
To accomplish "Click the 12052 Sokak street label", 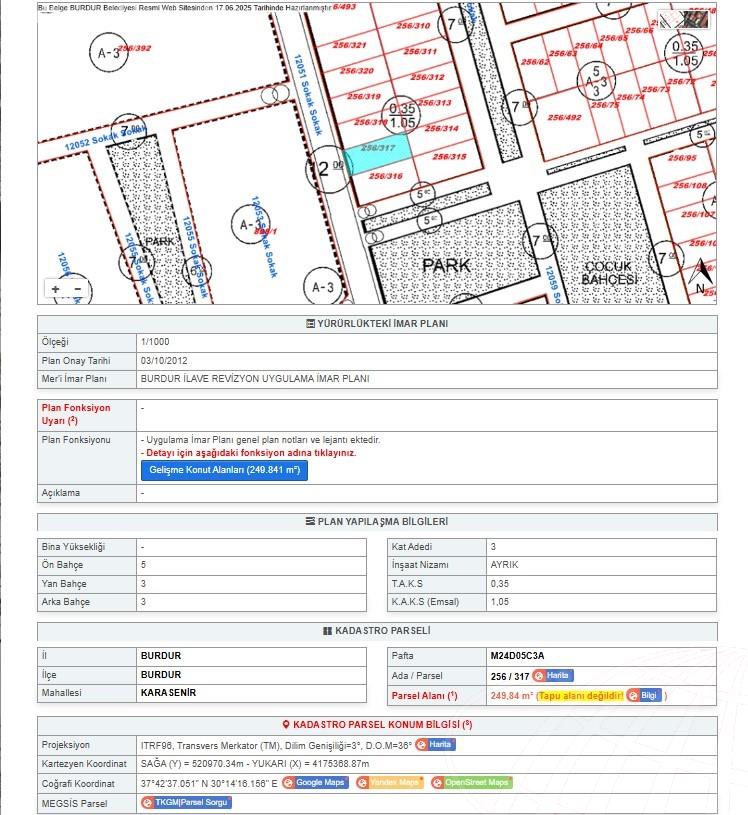I will [106, 138].
